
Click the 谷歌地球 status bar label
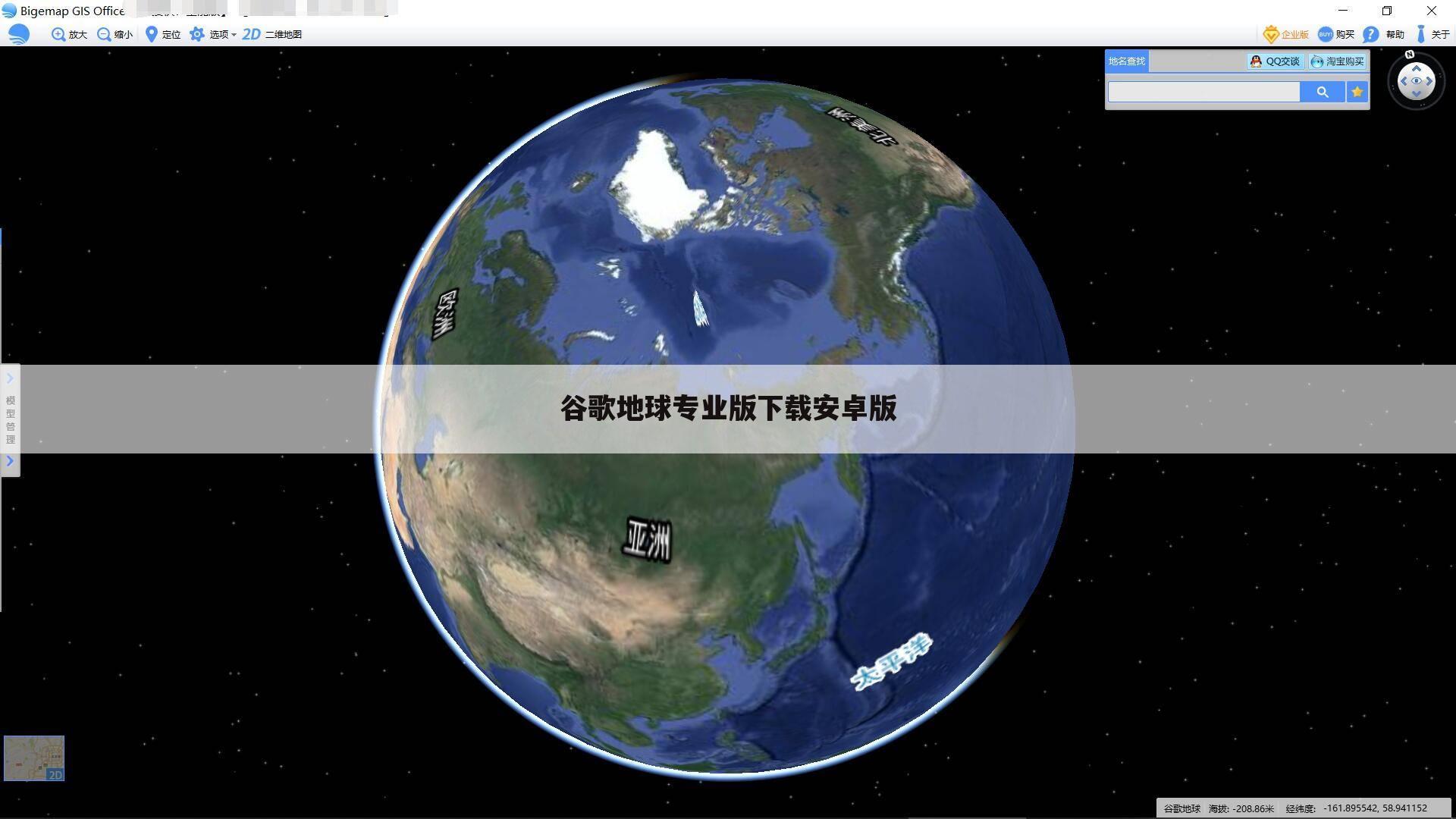[1181, 808]
